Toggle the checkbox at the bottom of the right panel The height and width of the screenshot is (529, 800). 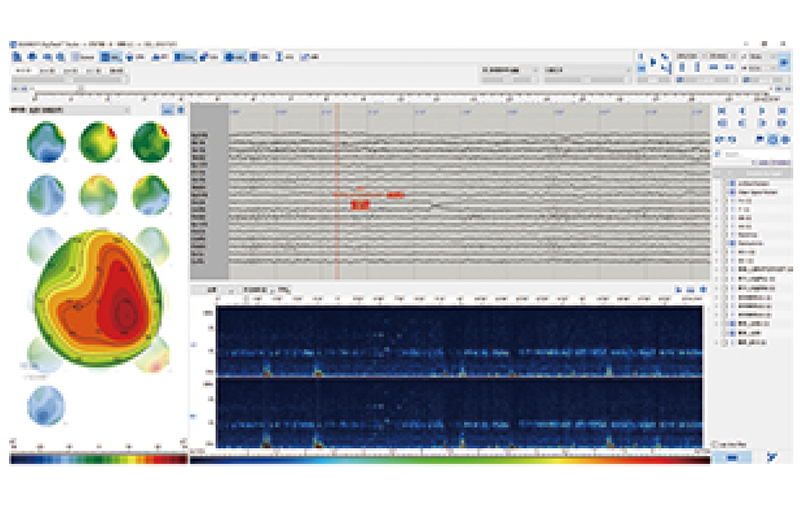tap(714, 443)
